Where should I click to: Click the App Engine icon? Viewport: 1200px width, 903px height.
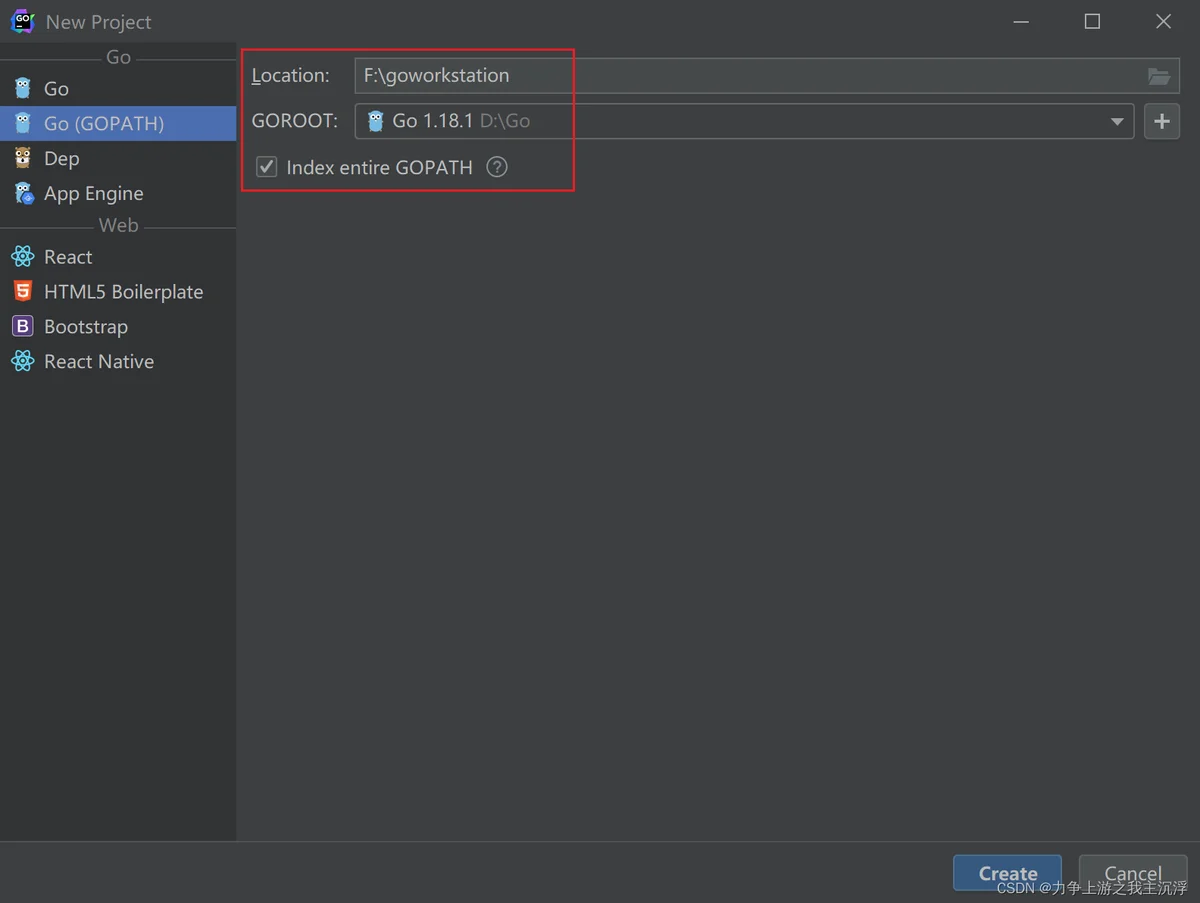click(x=23, y=193)
